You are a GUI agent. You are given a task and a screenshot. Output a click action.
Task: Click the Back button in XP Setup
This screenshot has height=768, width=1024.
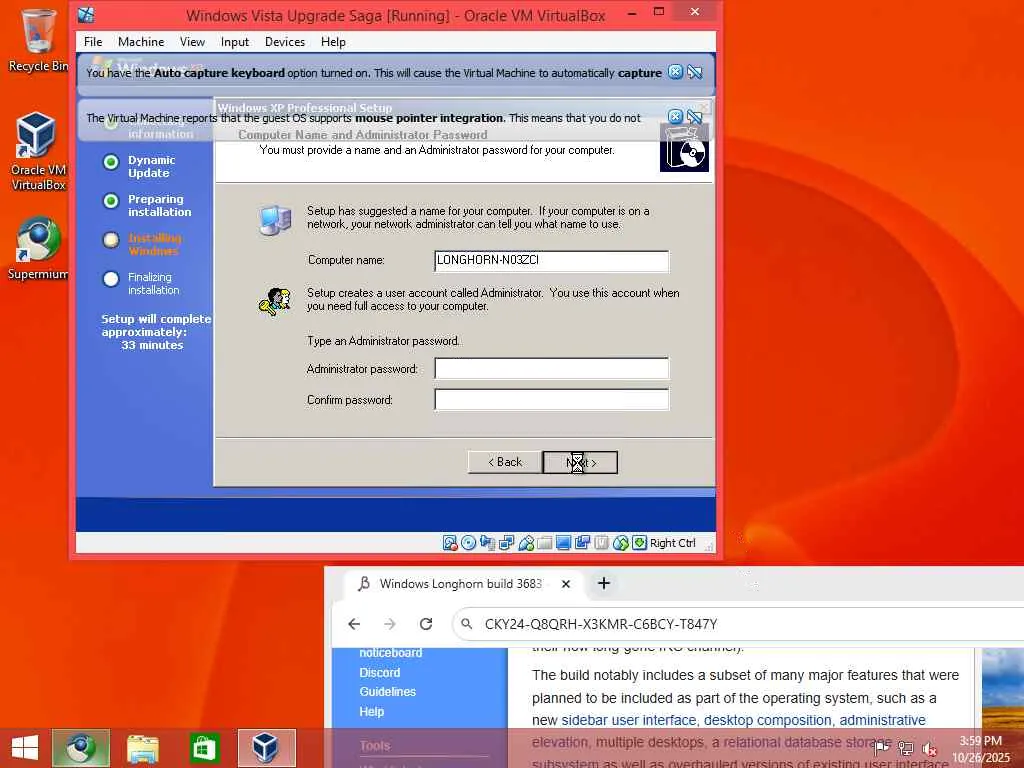point(505,462)
